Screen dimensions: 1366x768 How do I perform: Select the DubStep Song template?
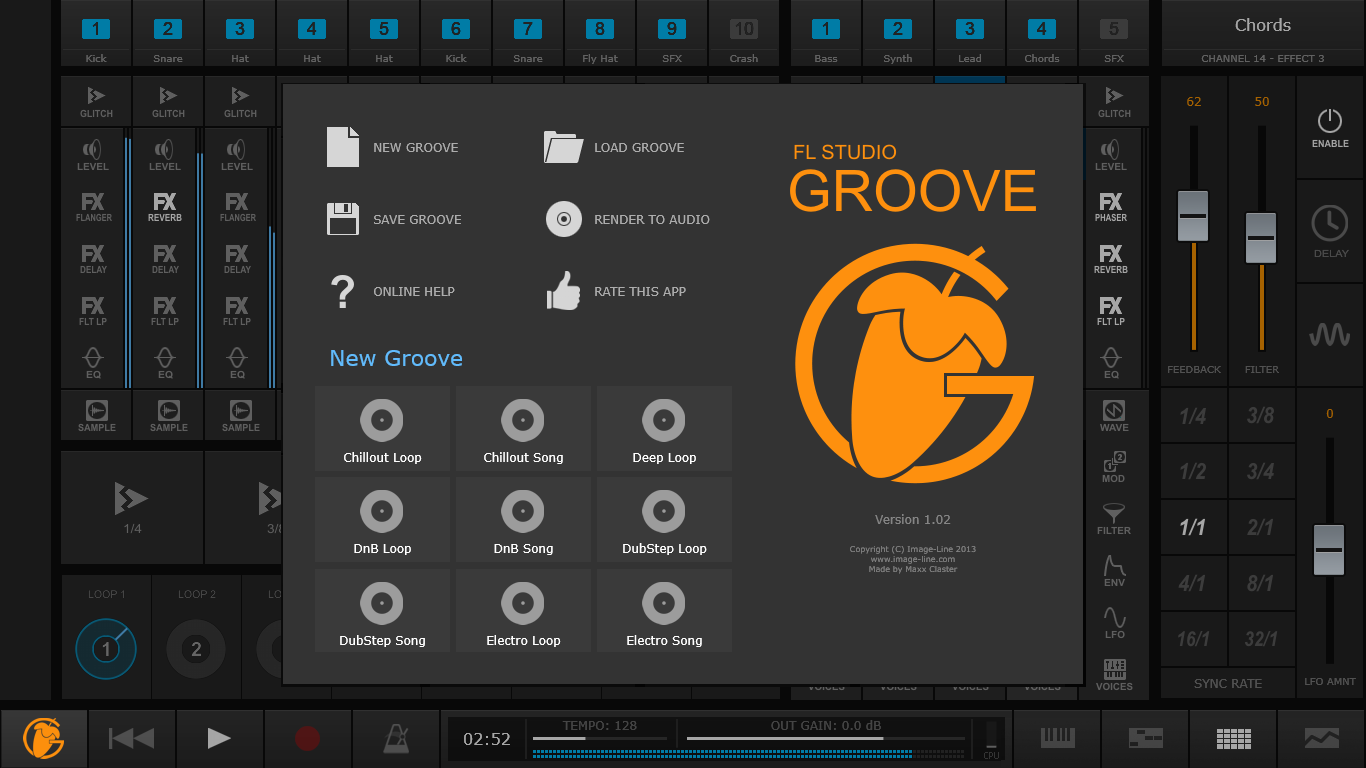click(382, 611)
